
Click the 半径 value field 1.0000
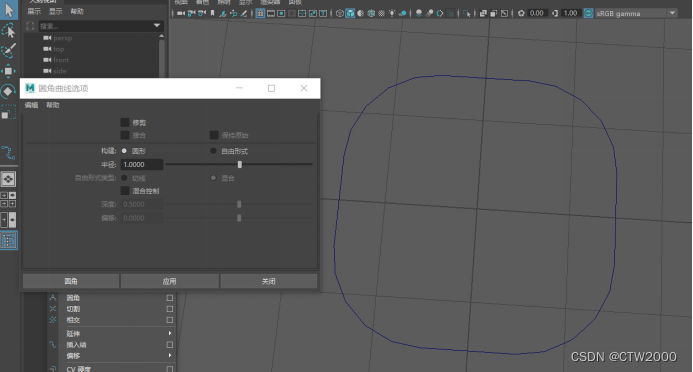pos(142,164)
